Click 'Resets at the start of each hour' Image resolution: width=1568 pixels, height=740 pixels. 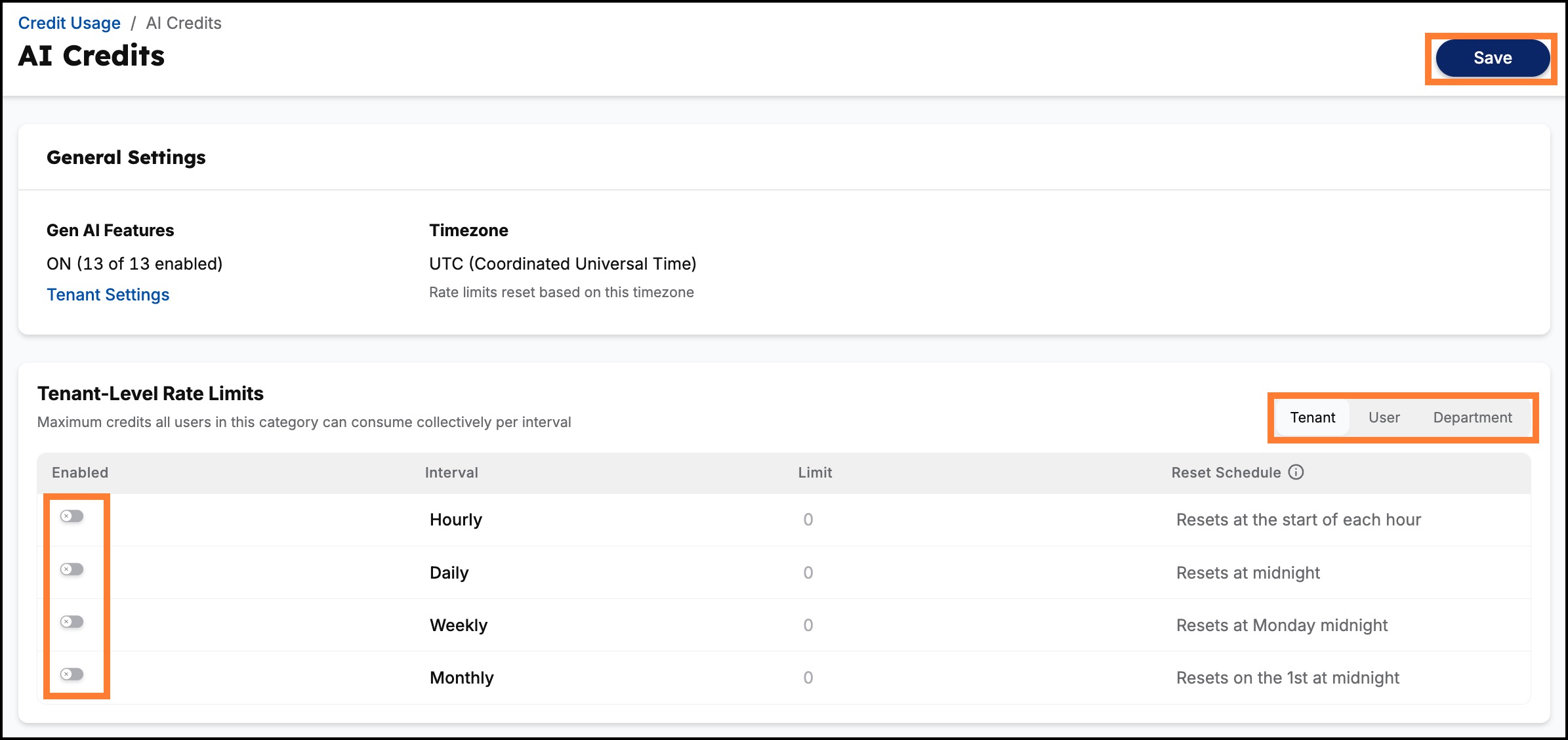pos(1298,520)
